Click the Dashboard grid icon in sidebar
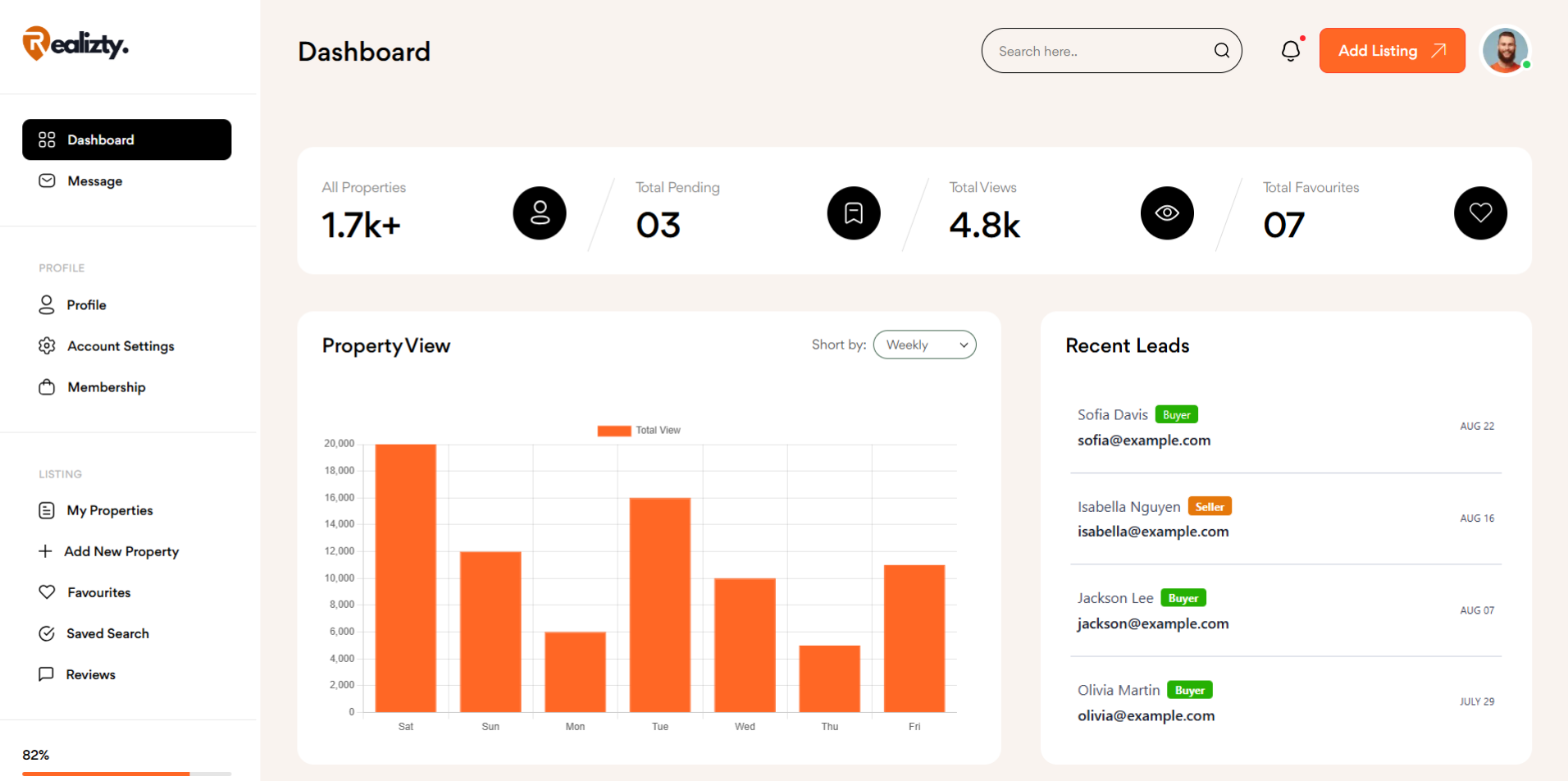Viewport: 1568px width, 781px height. click(x=47, y=139)
